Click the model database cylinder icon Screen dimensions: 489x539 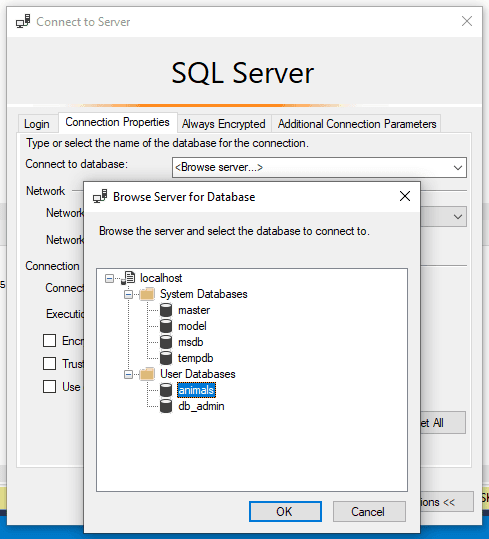[166, 326]
